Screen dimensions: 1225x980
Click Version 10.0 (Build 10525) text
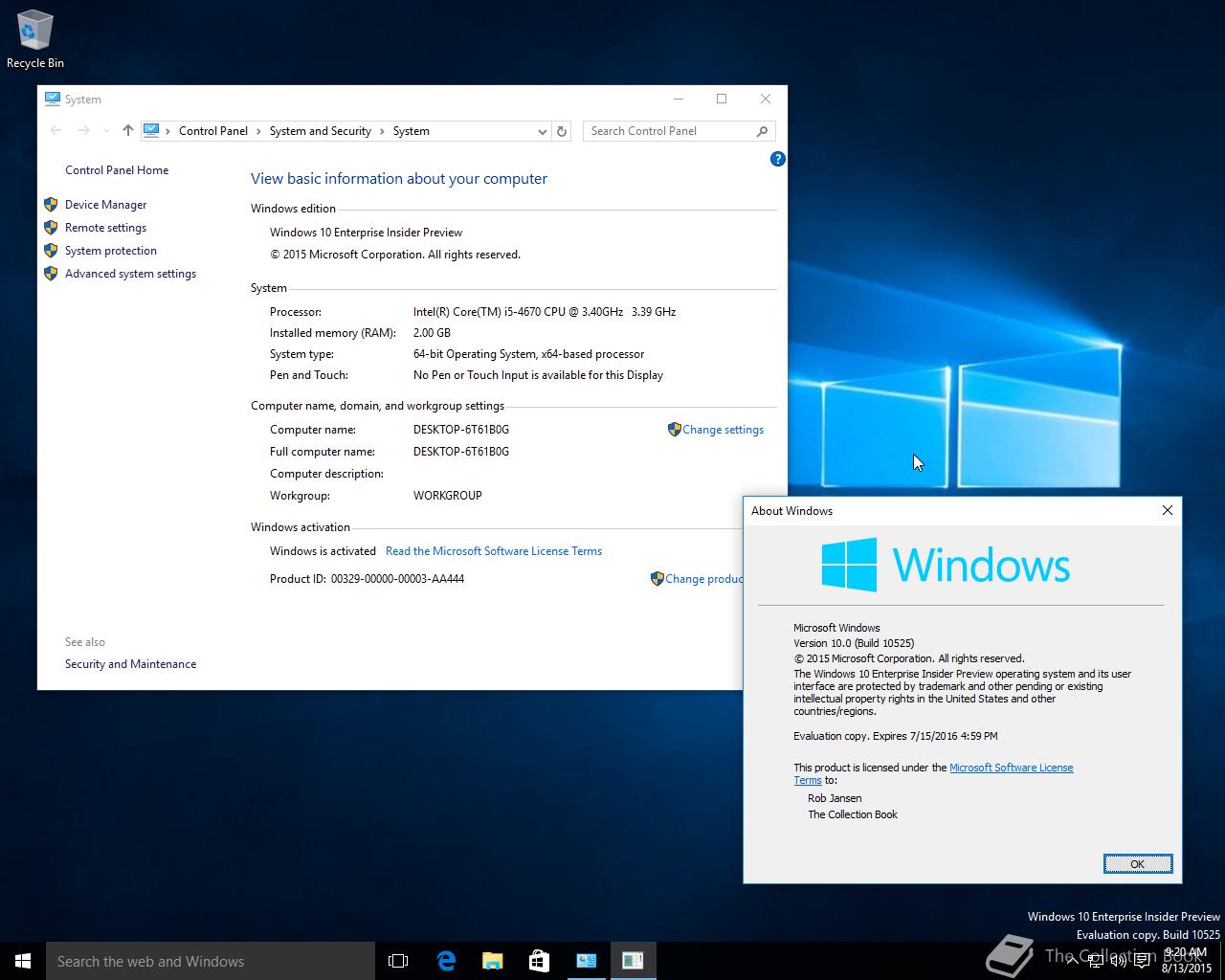(854, 643)
